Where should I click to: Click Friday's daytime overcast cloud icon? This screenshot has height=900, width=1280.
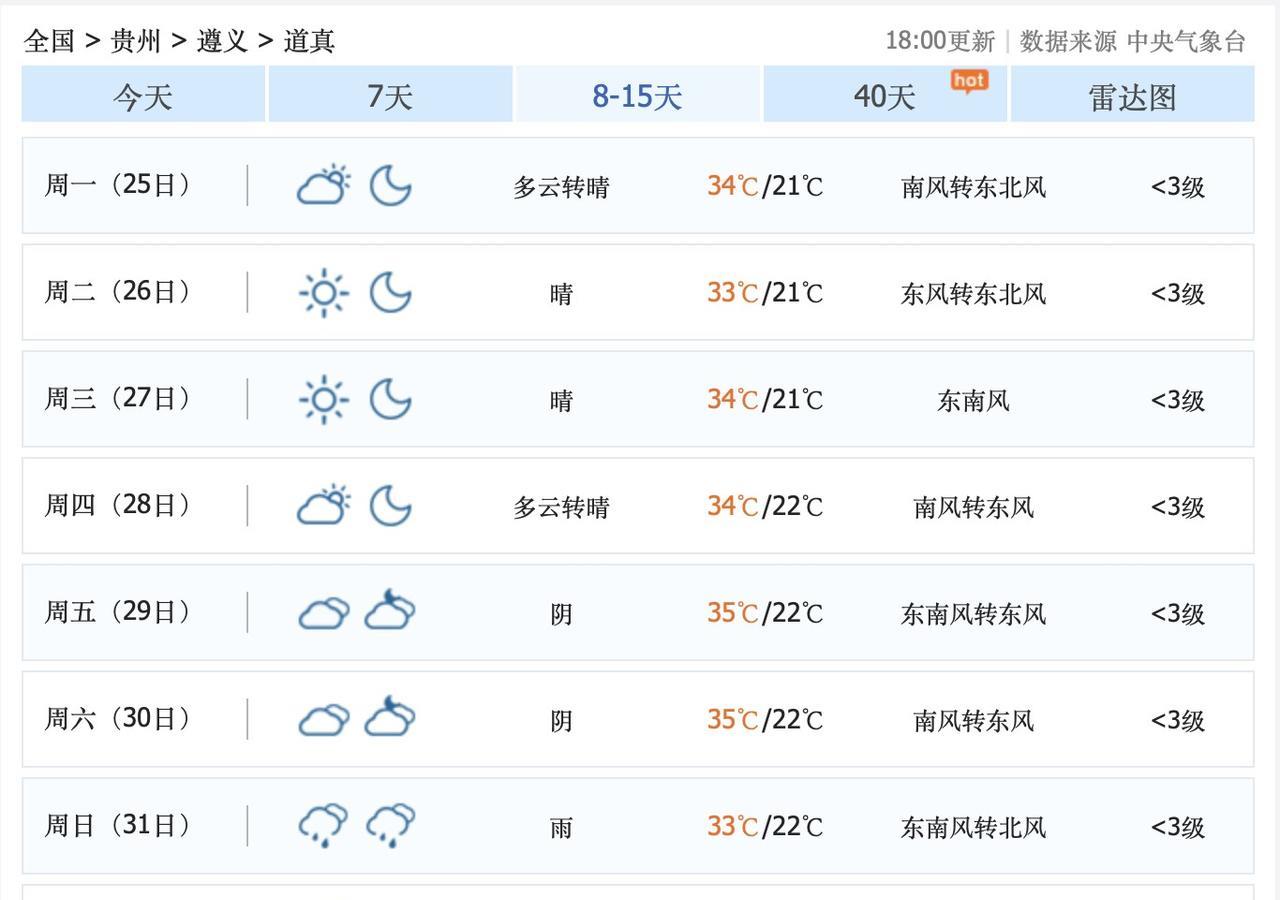[x=324, y=613]
